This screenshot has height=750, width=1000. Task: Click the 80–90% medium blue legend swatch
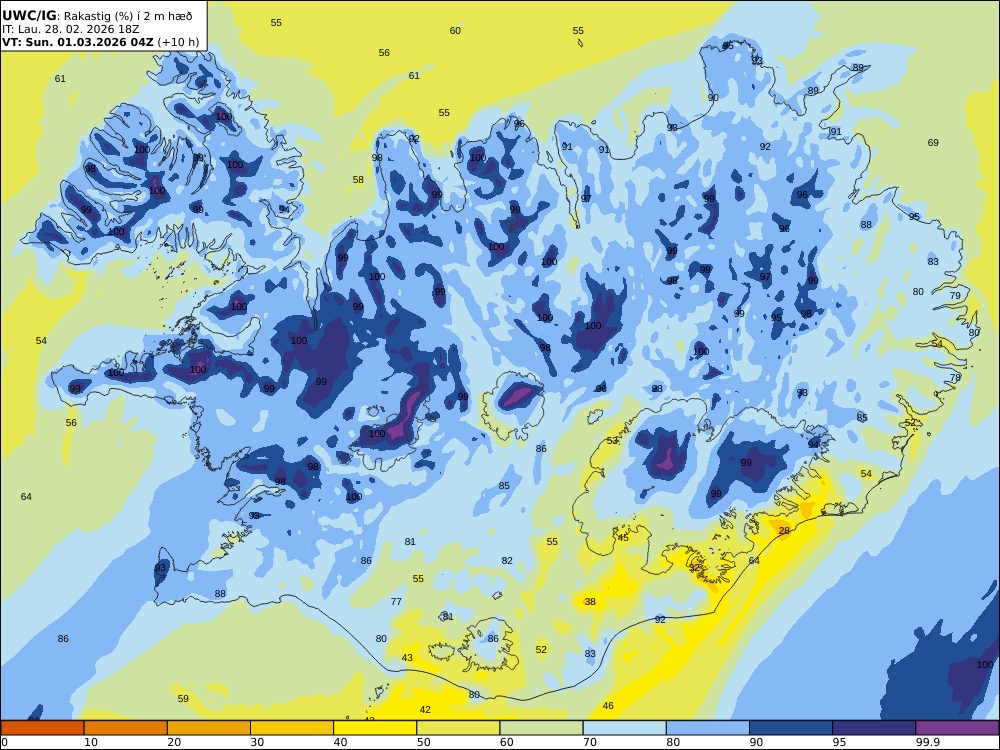pyautogui.click(x=708, y=728)
